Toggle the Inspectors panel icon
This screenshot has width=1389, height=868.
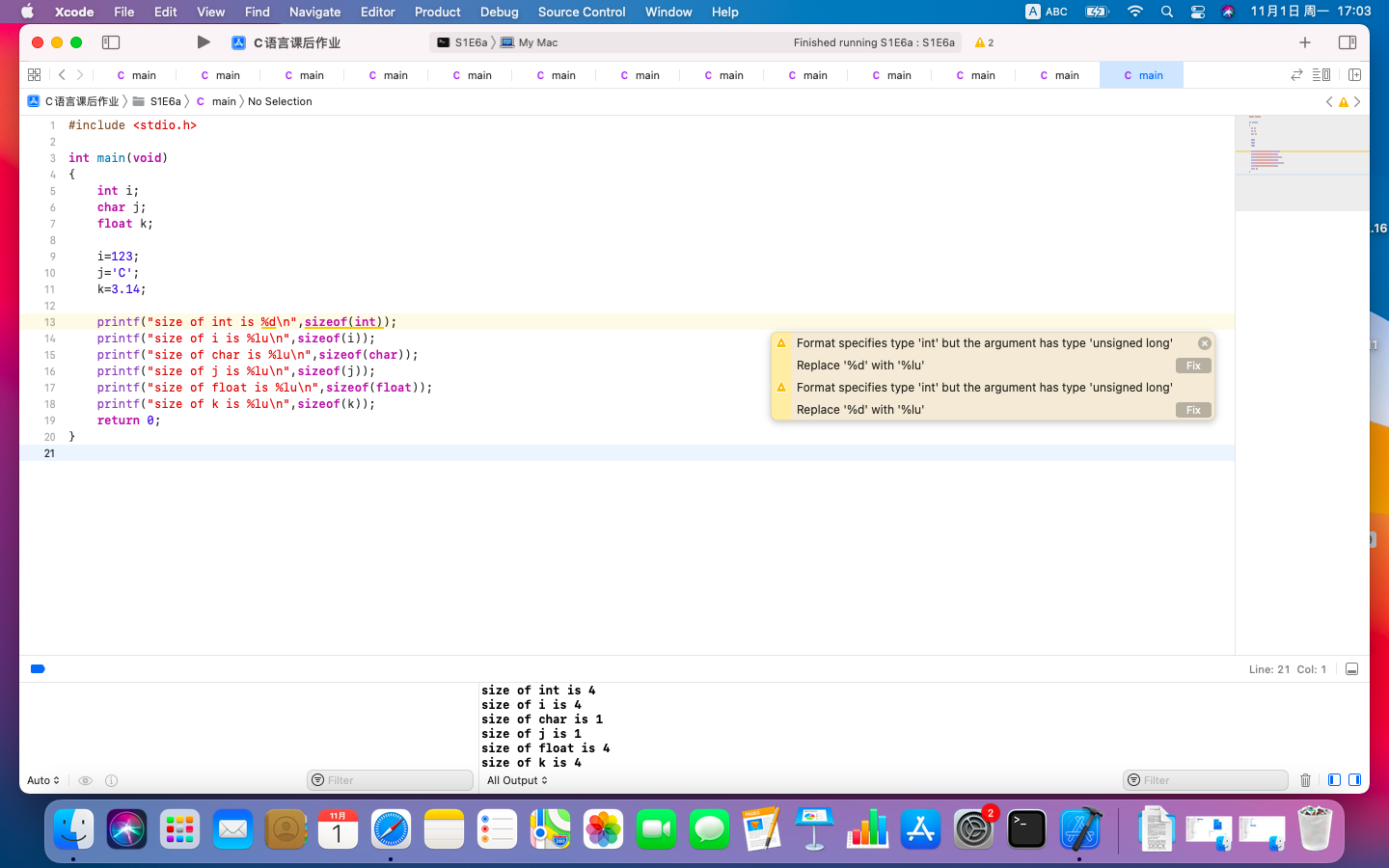coord(1348,42)
